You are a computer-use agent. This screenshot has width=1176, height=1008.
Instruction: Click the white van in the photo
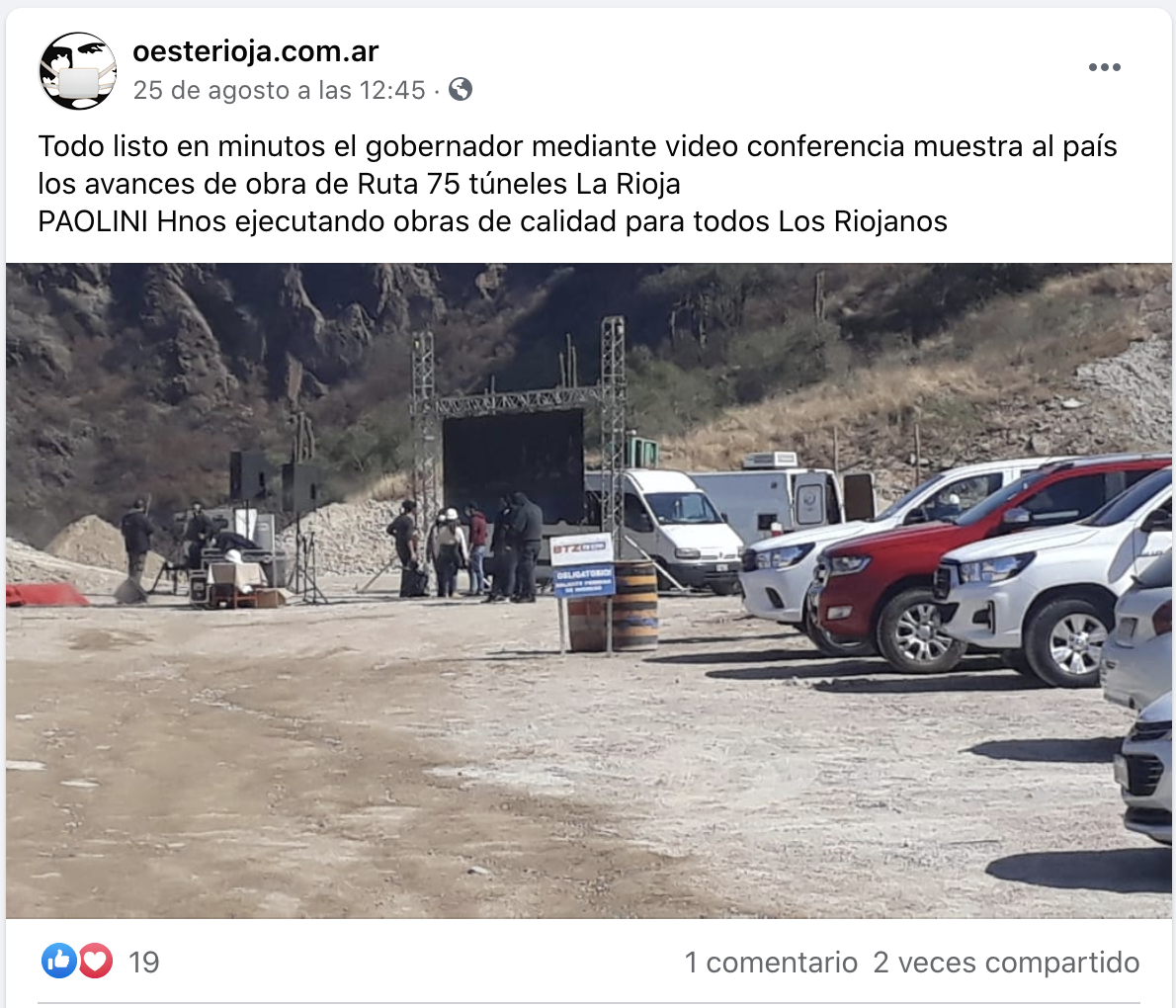(666, 530)
